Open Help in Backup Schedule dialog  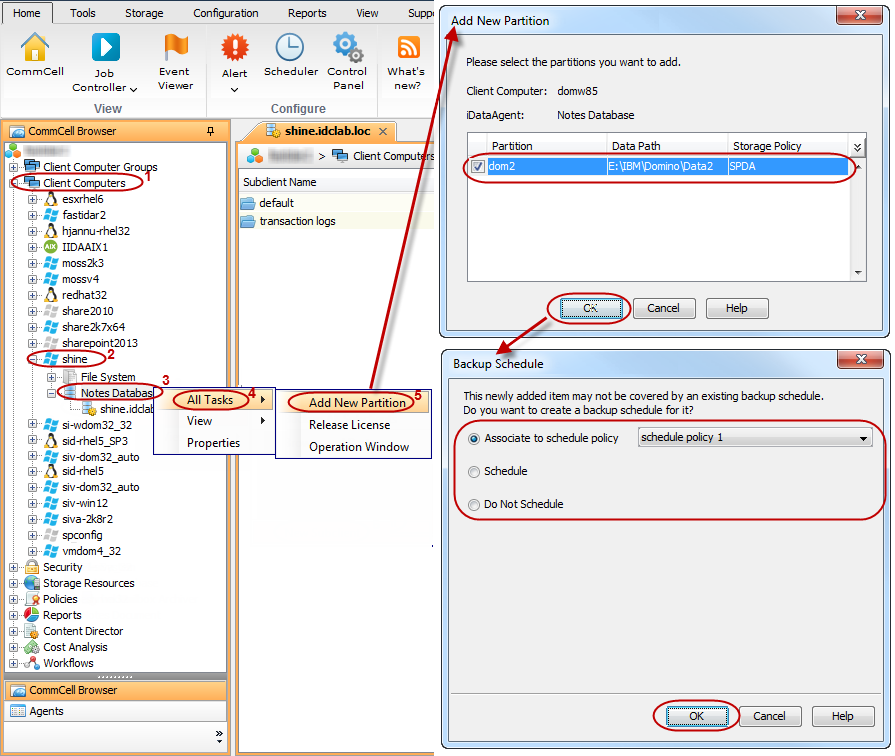pyautogui.click(x=842, y=716)
